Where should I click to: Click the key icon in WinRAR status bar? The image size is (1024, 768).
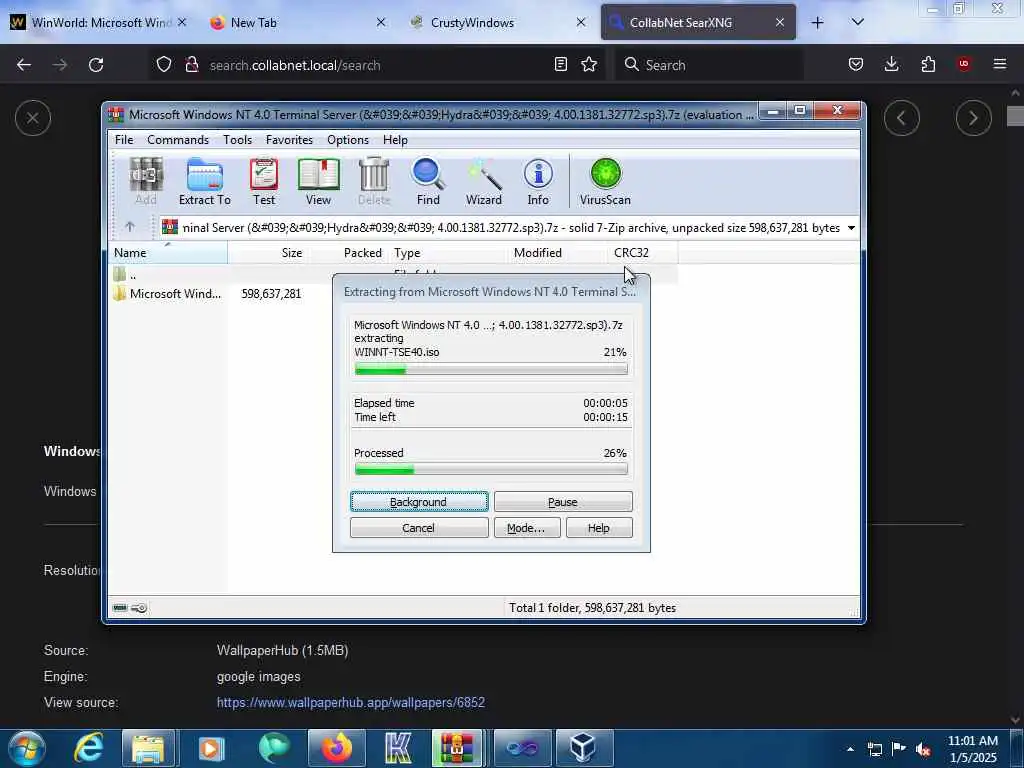coord(139,608)
